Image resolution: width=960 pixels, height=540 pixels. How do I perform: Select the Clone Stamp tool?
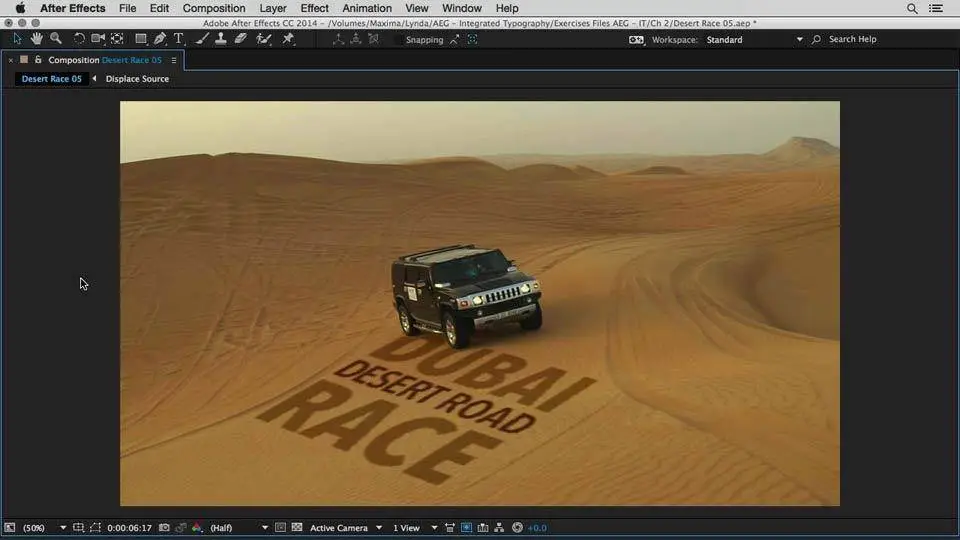(x=220, y=39)
